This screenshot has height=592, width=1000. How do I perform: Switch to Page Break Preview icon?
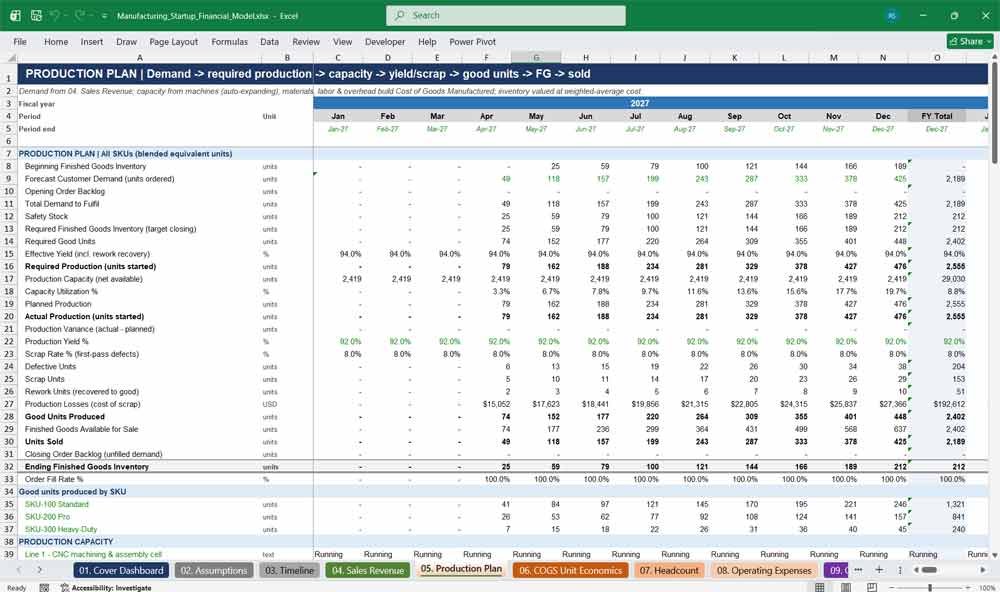pyautogui.click(x=871, y=587)
